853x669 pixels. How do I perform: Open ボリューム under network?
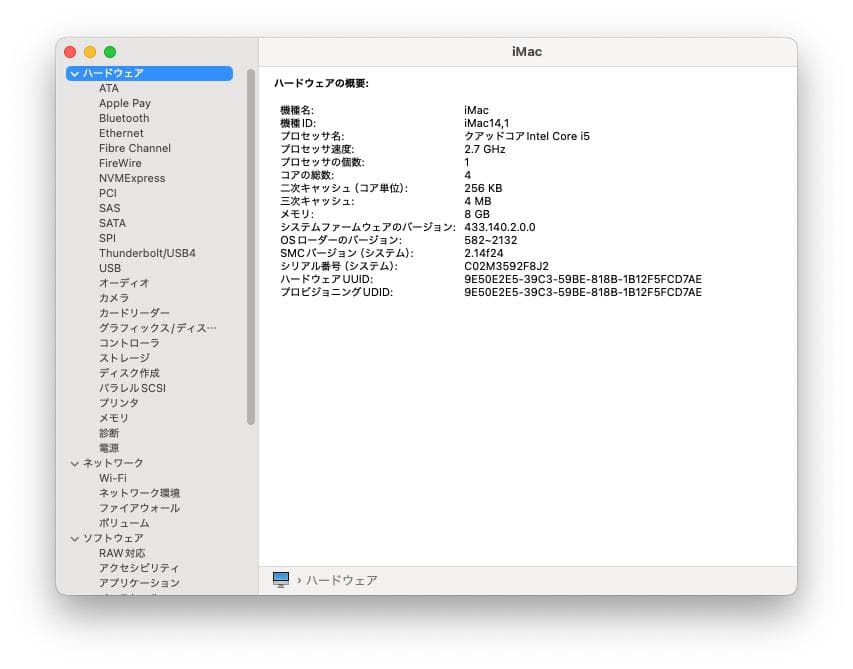click(x=124, y=523)
